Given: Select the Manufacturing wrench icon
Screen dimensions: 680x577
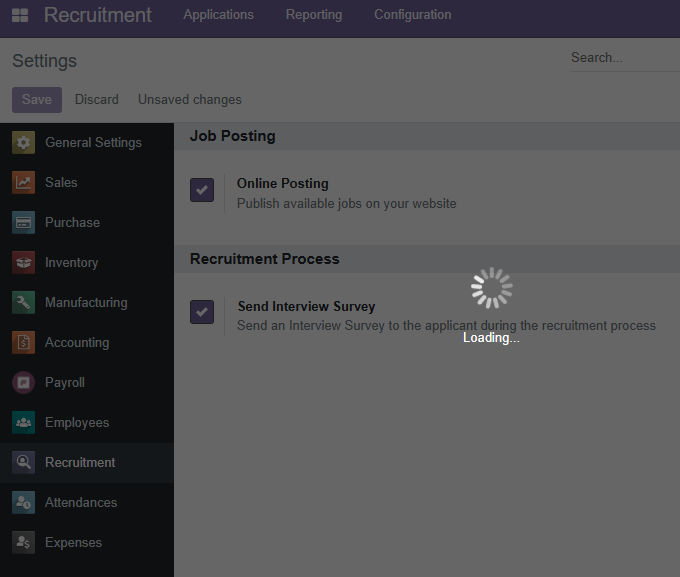Looking at the screenshot, I should (x=23, y=302).
